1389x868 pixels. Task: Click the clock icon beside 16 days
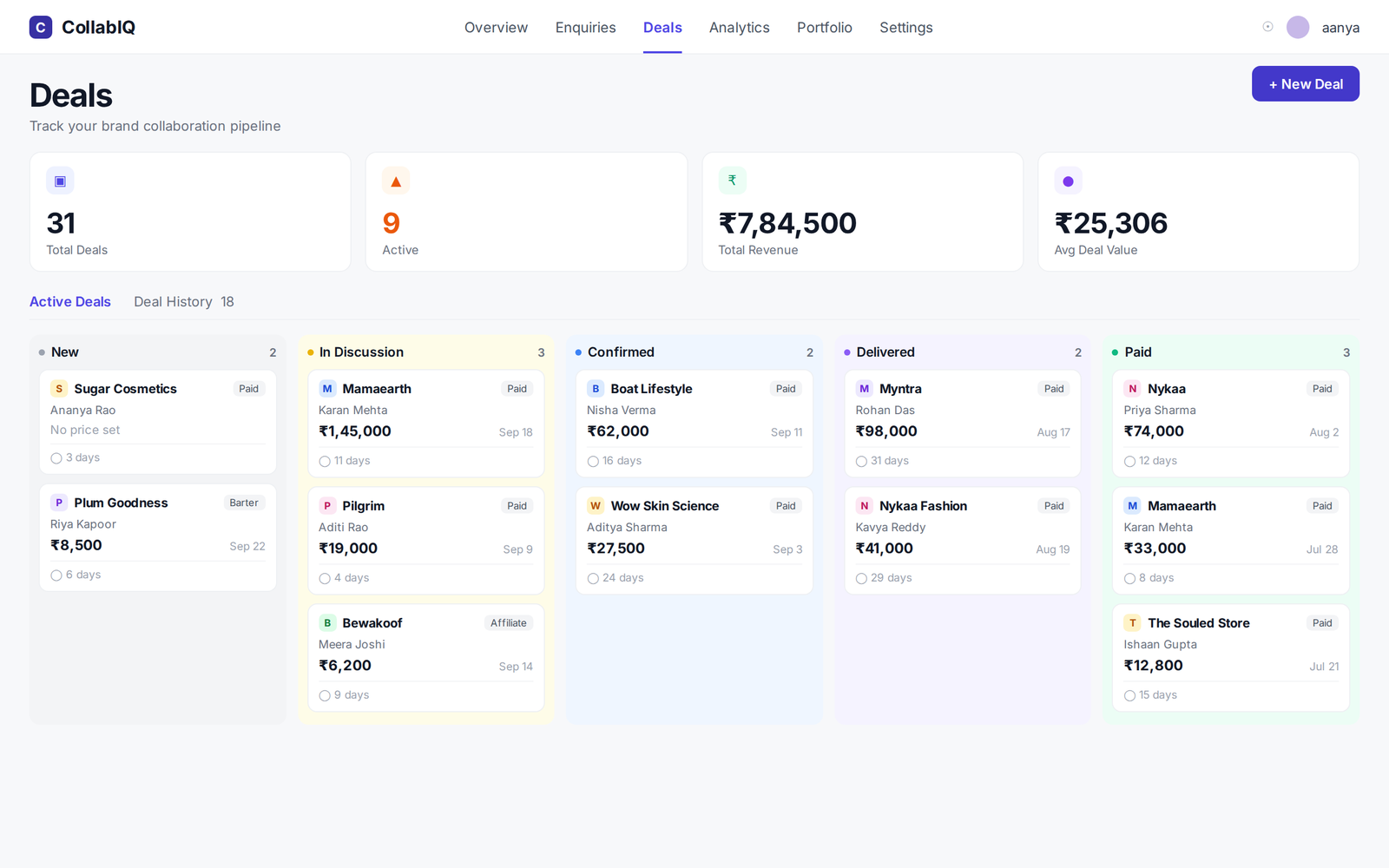[593, 462]
